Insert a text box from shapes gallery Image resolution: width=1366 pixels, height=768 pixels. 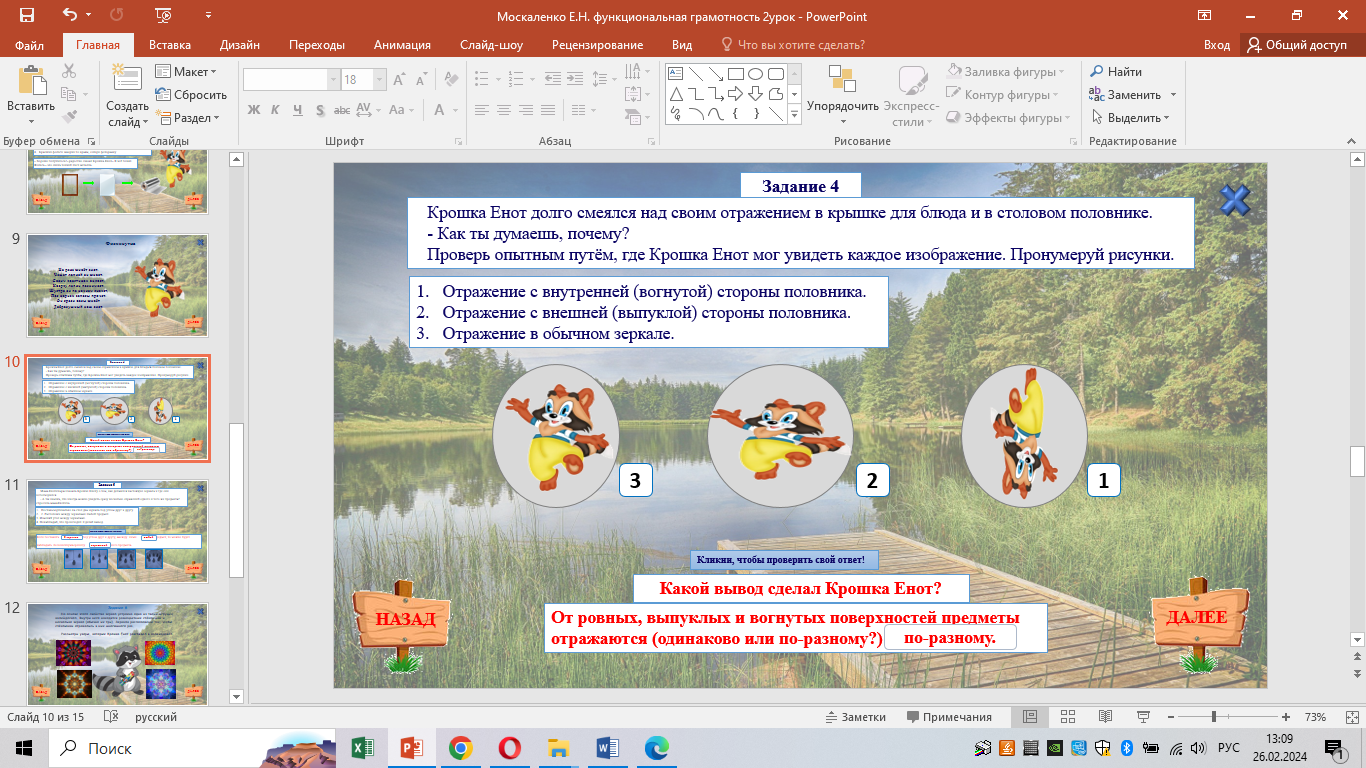point(676,73)
